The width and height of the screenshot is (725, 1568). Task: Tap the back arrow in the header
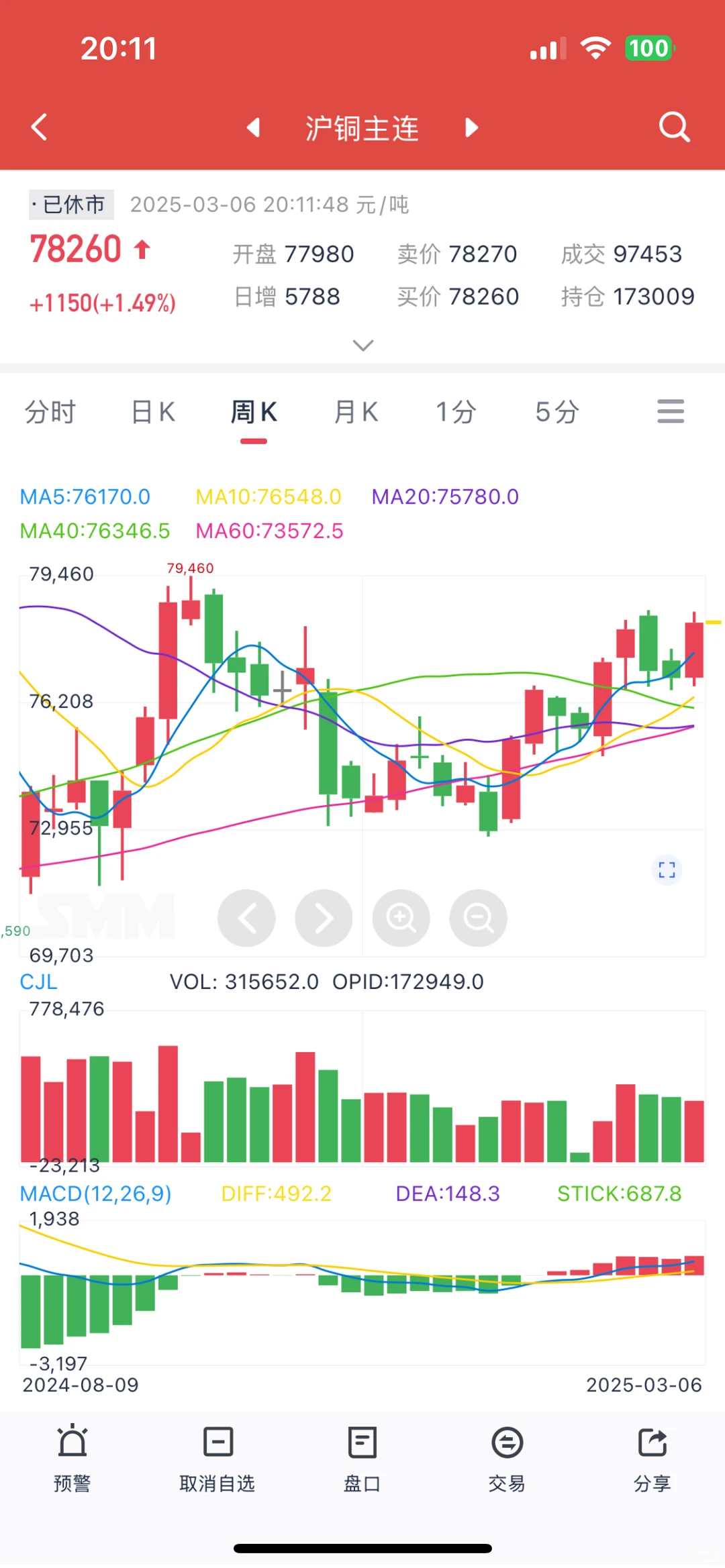point(40,127)
